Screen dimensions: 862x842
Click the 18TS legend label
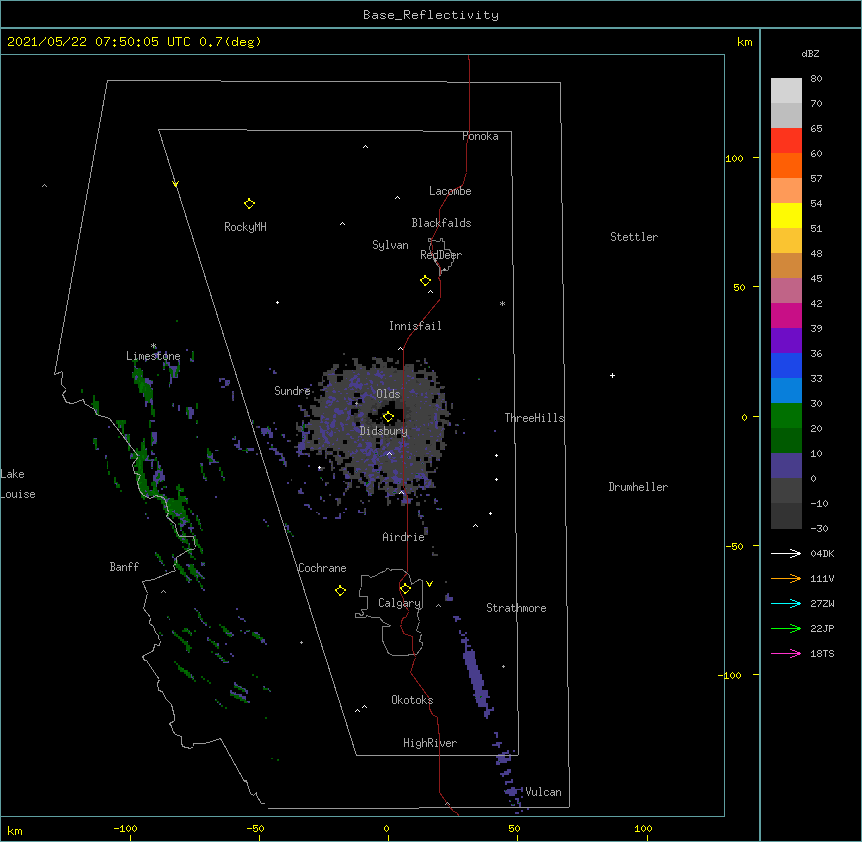coord(822,653)
